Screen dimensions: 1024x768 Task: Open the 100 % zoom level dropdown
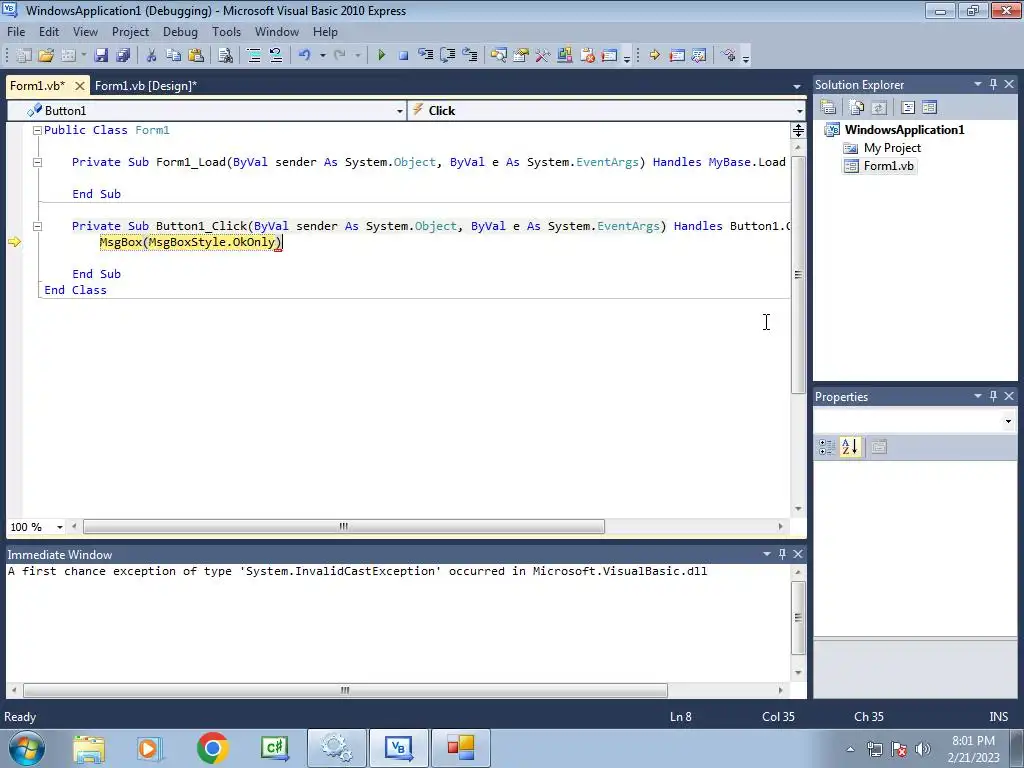pos(59,527)
